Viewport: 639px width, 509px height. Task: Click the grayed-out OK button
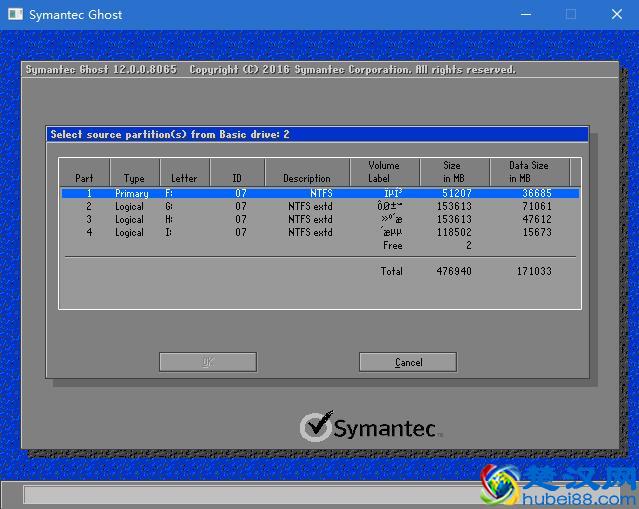(208, 362)
